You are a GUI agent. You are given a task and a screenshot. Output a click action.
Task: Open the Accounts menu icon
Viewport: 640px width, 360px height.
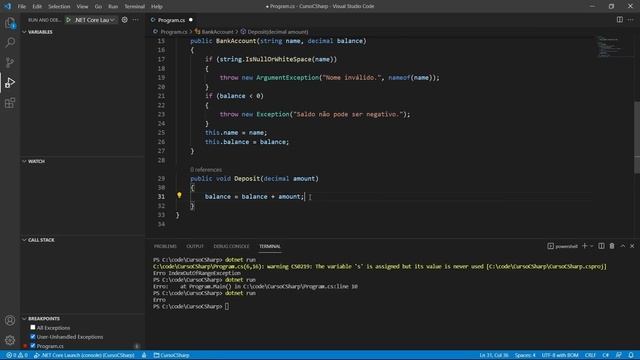10,320
